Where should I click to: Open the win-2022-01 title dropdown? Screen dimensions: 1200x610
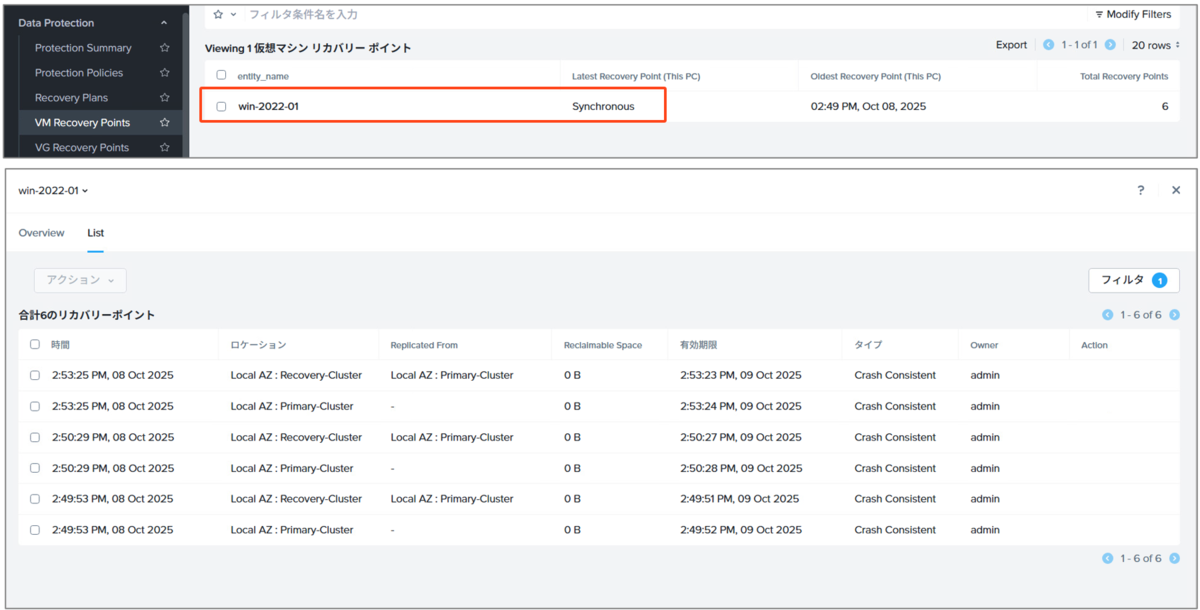[x=53, y=190]
